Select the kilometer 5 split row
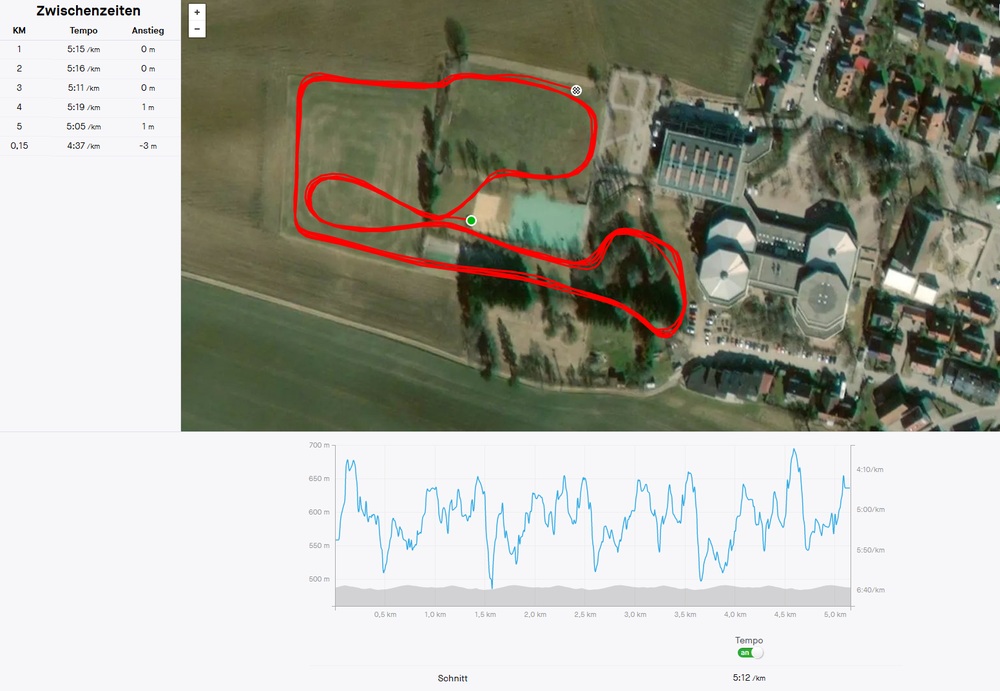 pyautogui.click(x=90, y=126)
